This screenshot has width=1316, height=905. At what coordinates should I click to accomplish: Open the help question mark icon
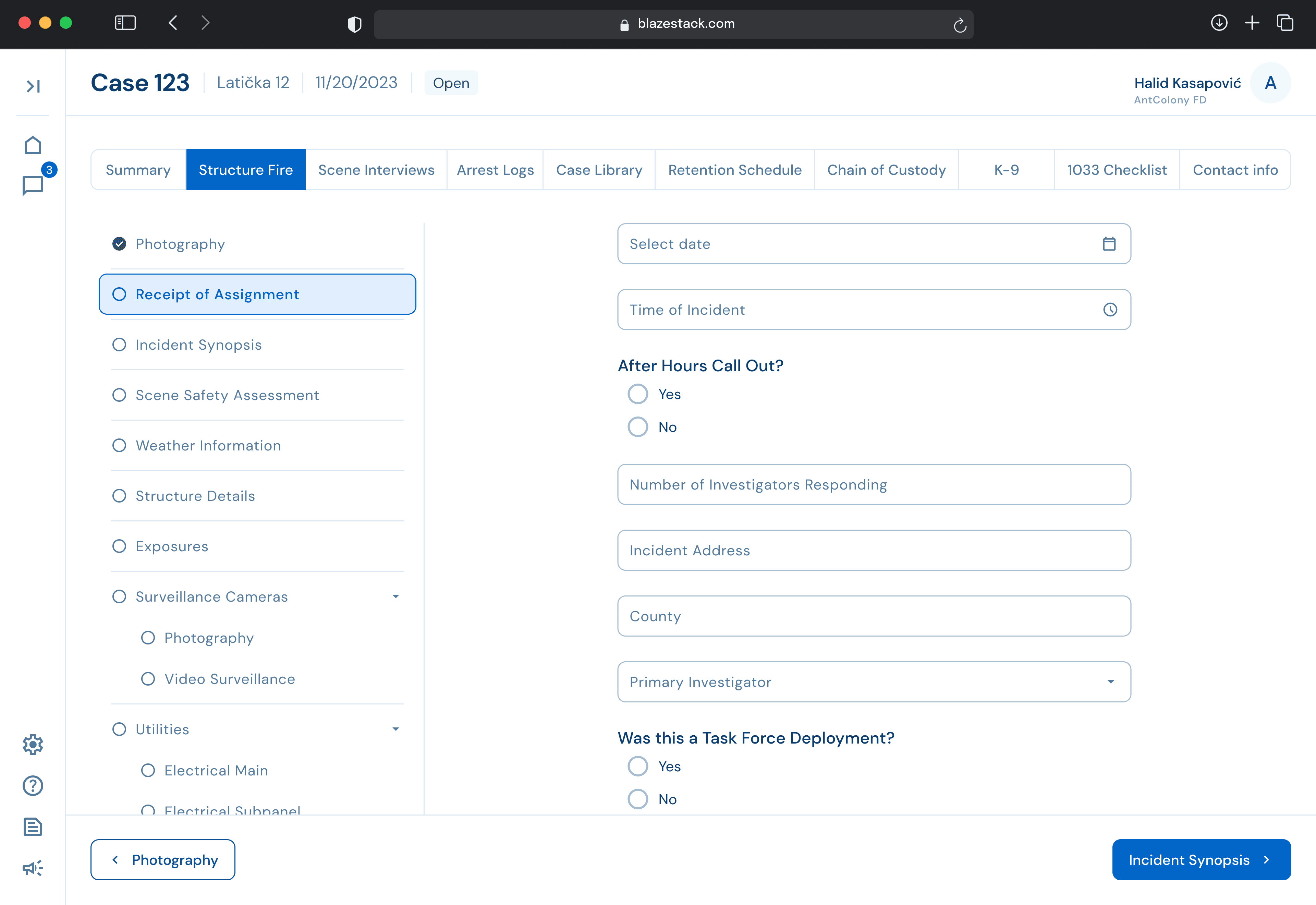[x=33, y=785]
